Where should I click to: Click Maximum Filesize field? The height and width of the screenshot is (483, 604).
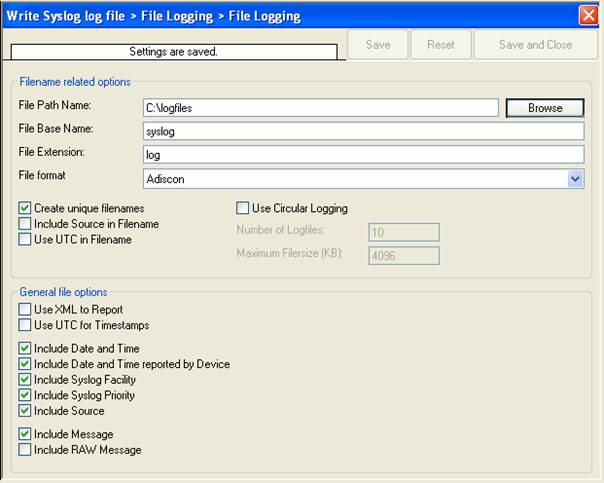pyautogui.click(x=404, y=256)
